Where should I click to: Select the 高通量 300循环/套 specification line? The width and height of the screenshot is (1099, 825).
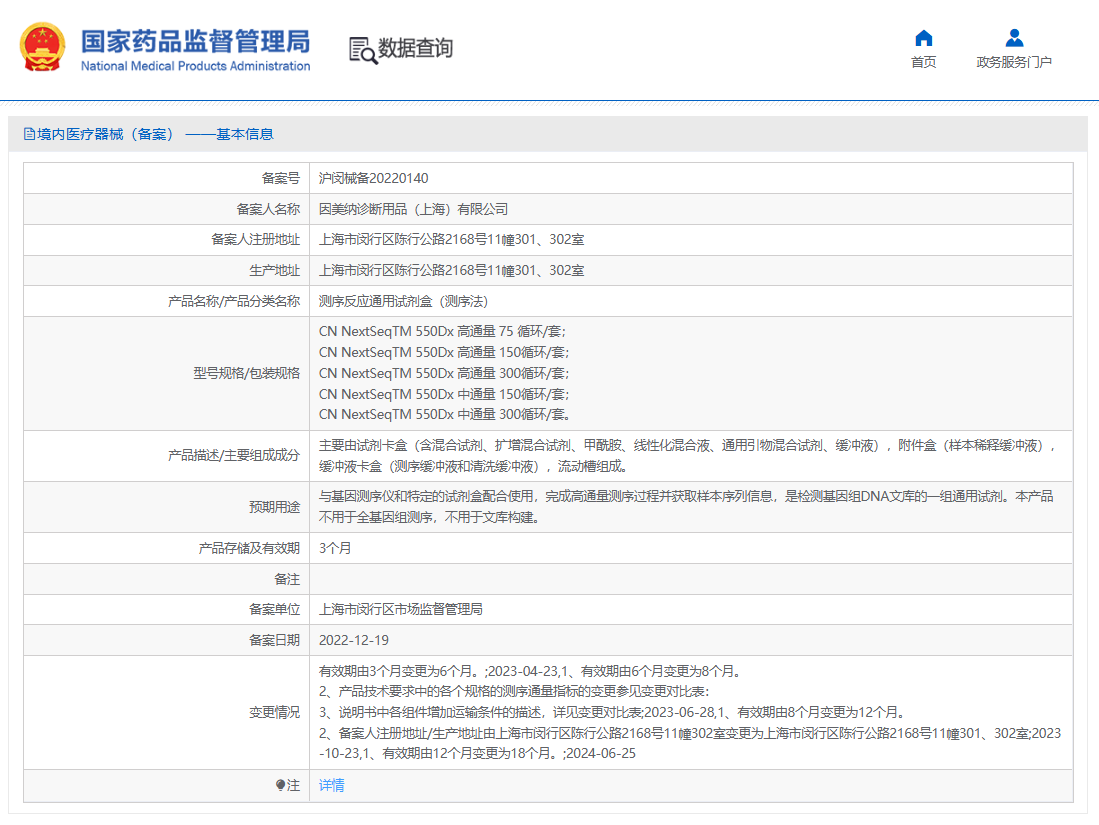click(x=444, y=373)
